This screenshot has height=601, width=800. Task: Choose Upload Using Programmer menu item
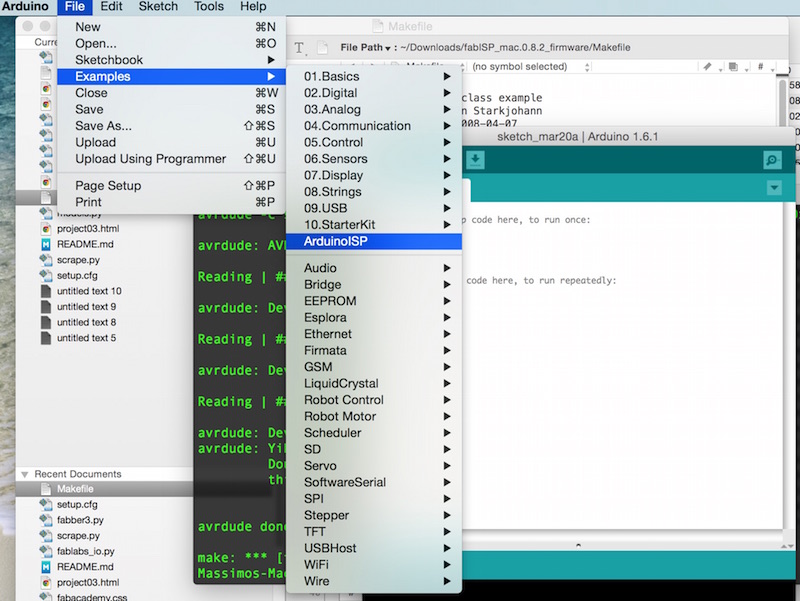(150, 159)
